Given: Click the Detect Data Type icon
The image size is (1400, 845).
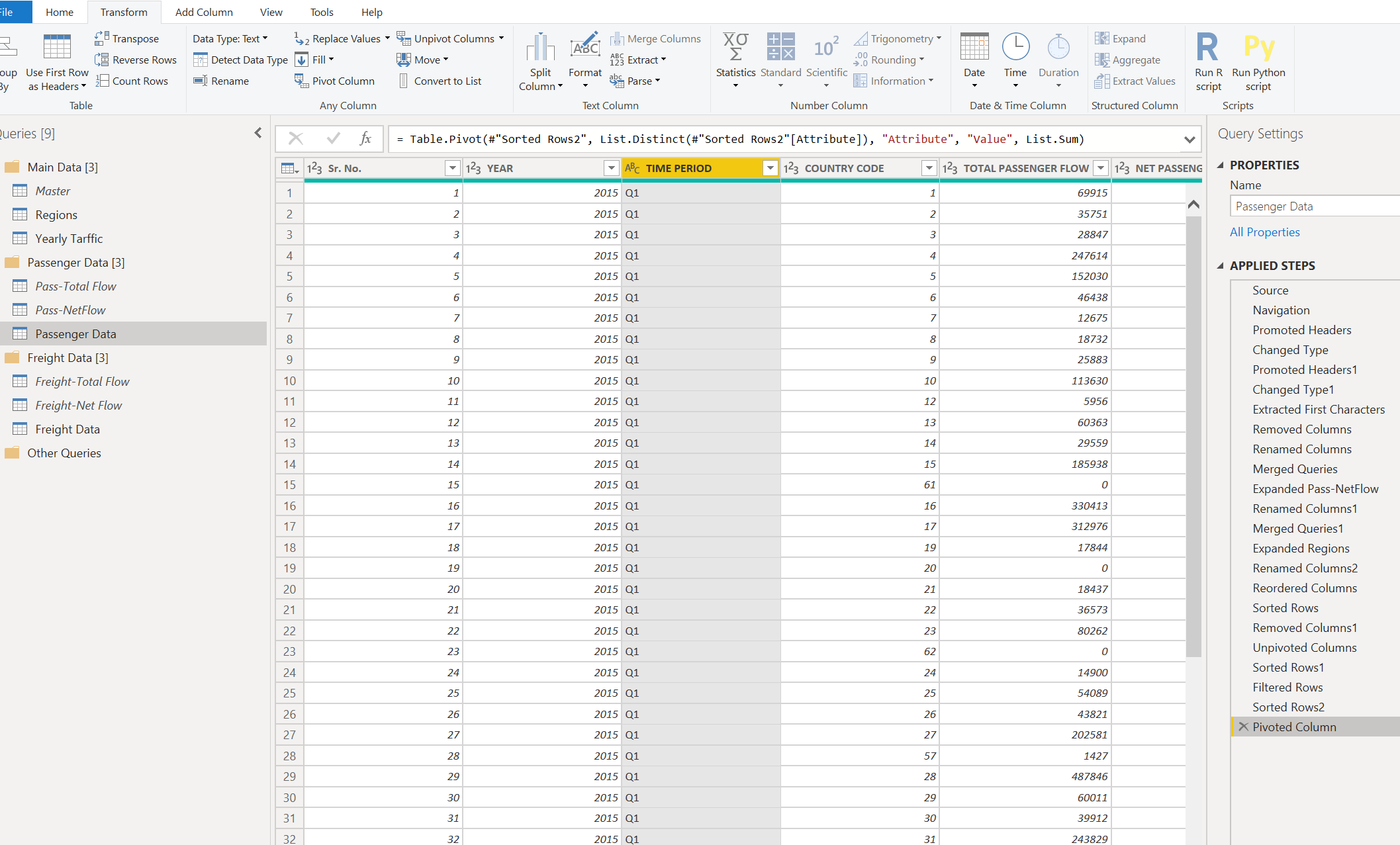Looking at the screenshot, I should [x=201, y=60].
